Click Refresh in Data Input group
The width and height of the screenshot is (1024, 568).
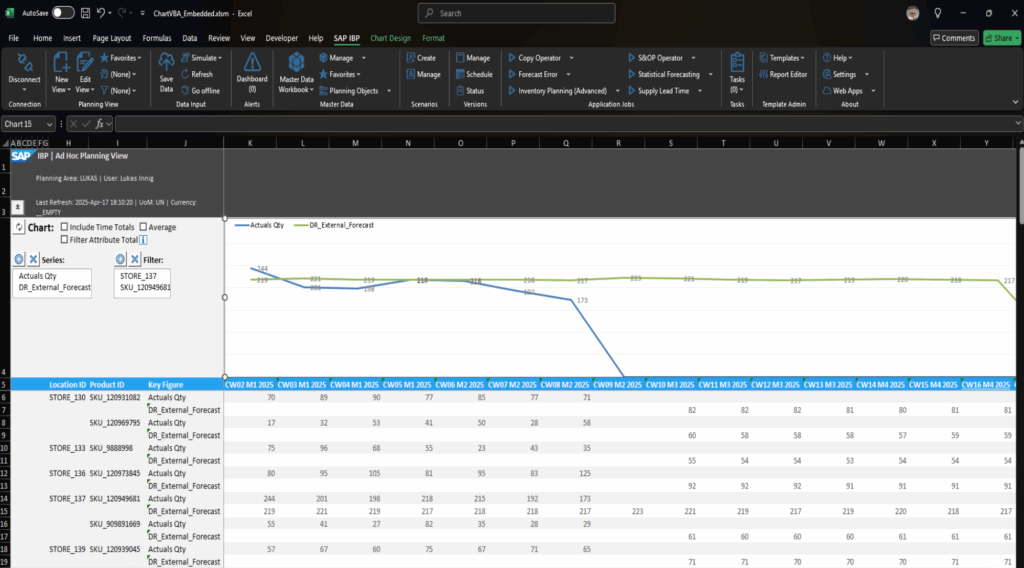[x=197, y=74]
